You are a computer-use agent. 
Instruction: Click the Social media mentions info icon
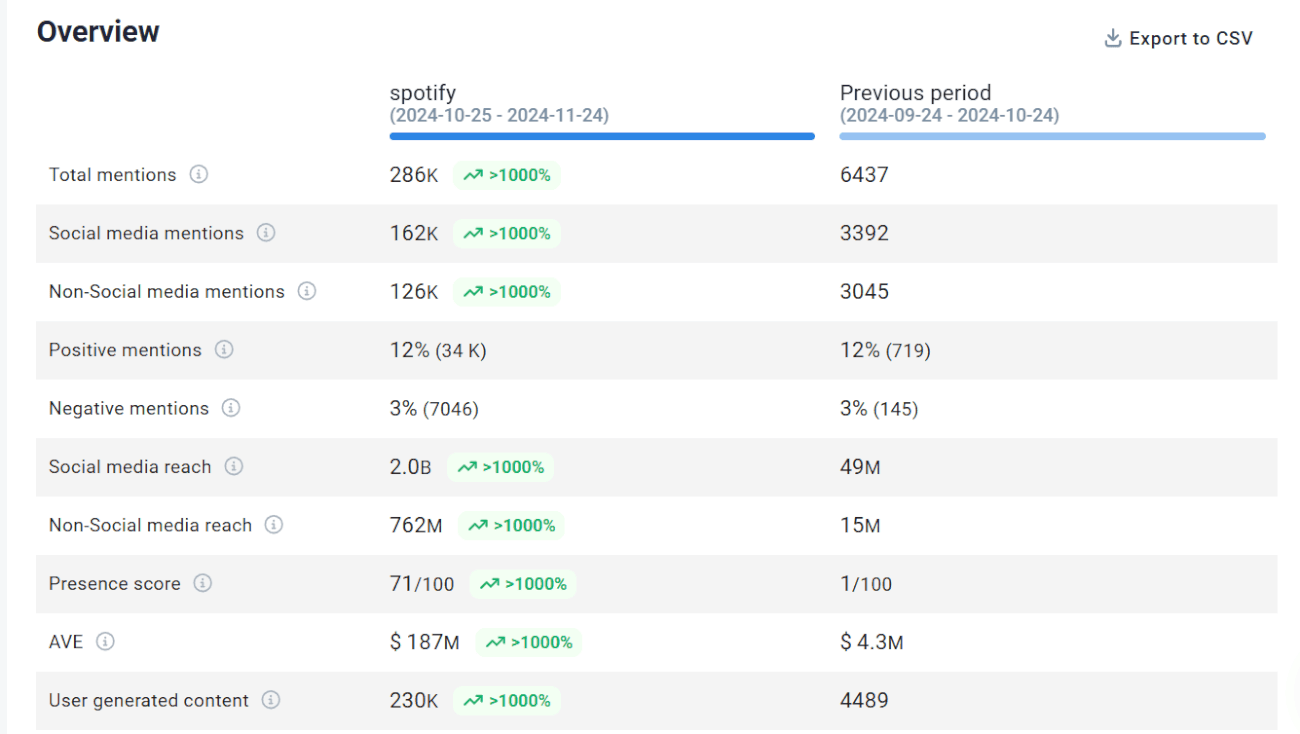[x=266, y=233]
